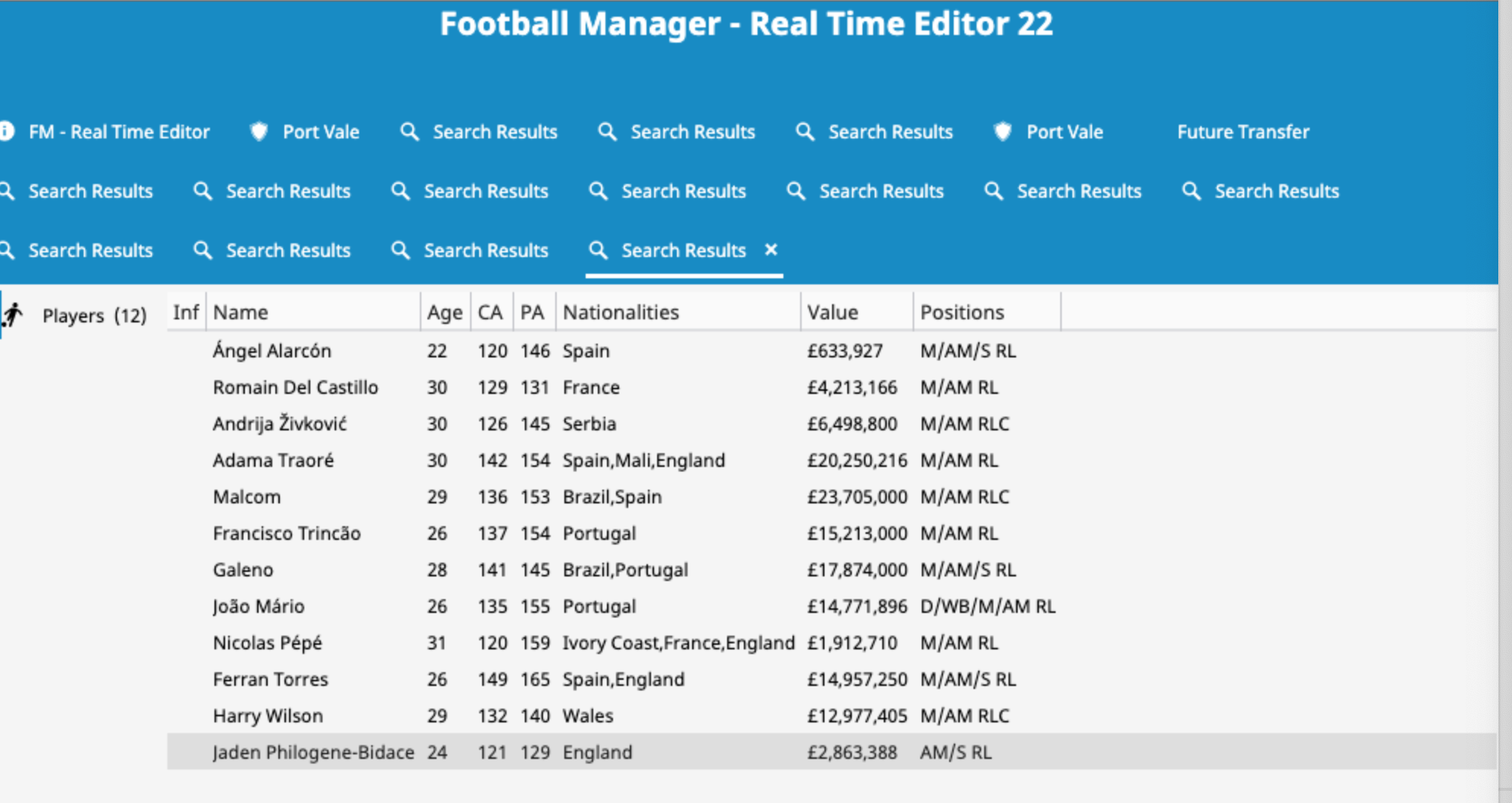Click the Positions column header
This screenshot has width=1512, height=803.
click(961, 313)
